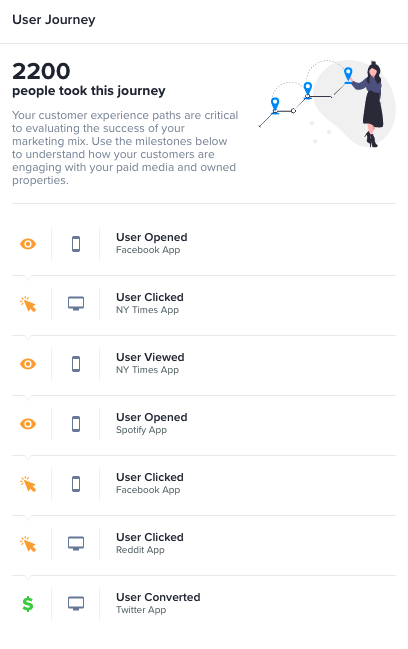Click the eye icon beside User Viewed NY Times App
Viewport: 408px width, 649px height.
(28, 364)
